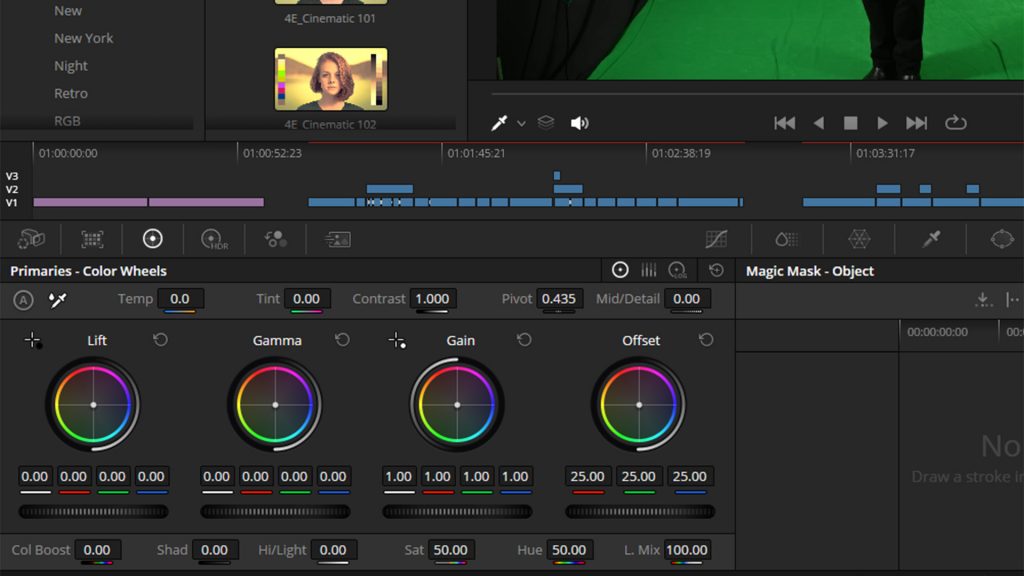Open the HDR color wheels palette
The image size is (1024, 576).
coord(214,239)
